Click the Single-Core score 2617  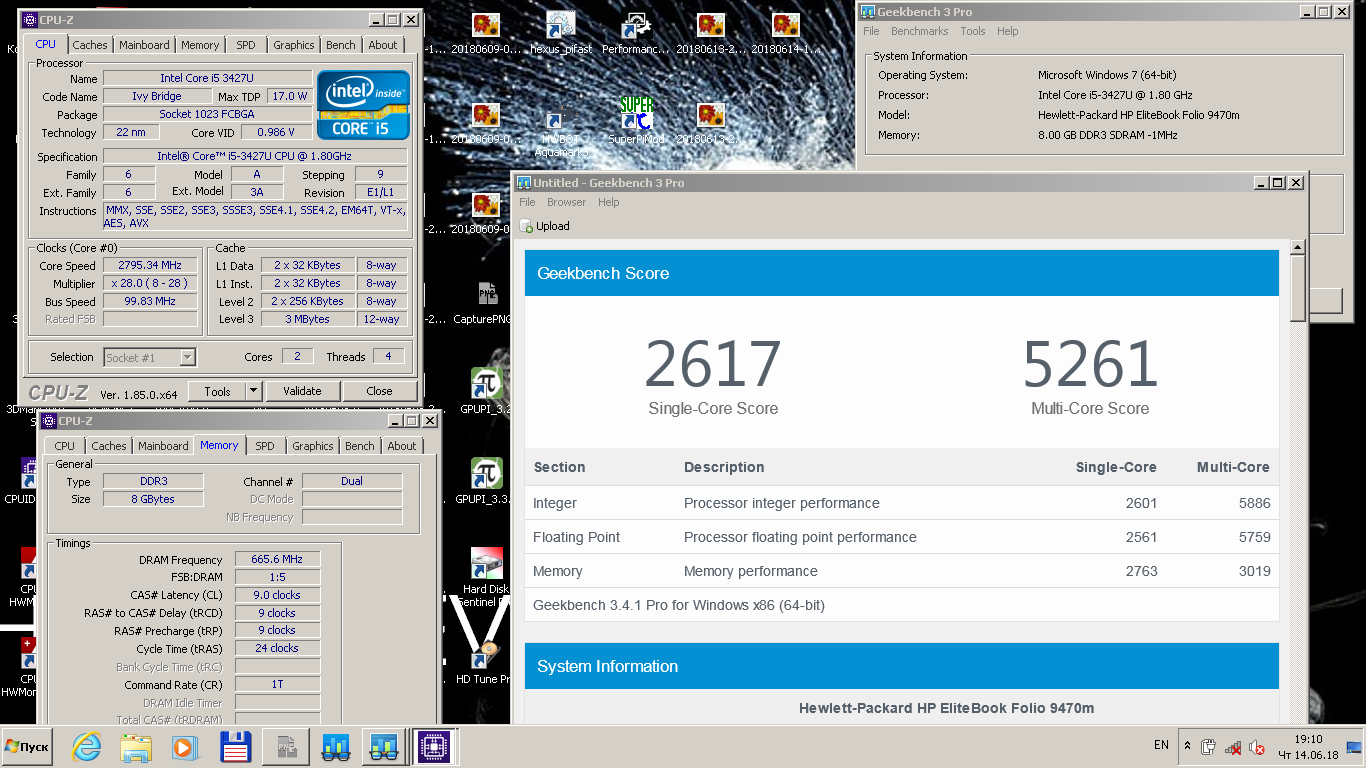pyautogui.click(x=712, y=364)
